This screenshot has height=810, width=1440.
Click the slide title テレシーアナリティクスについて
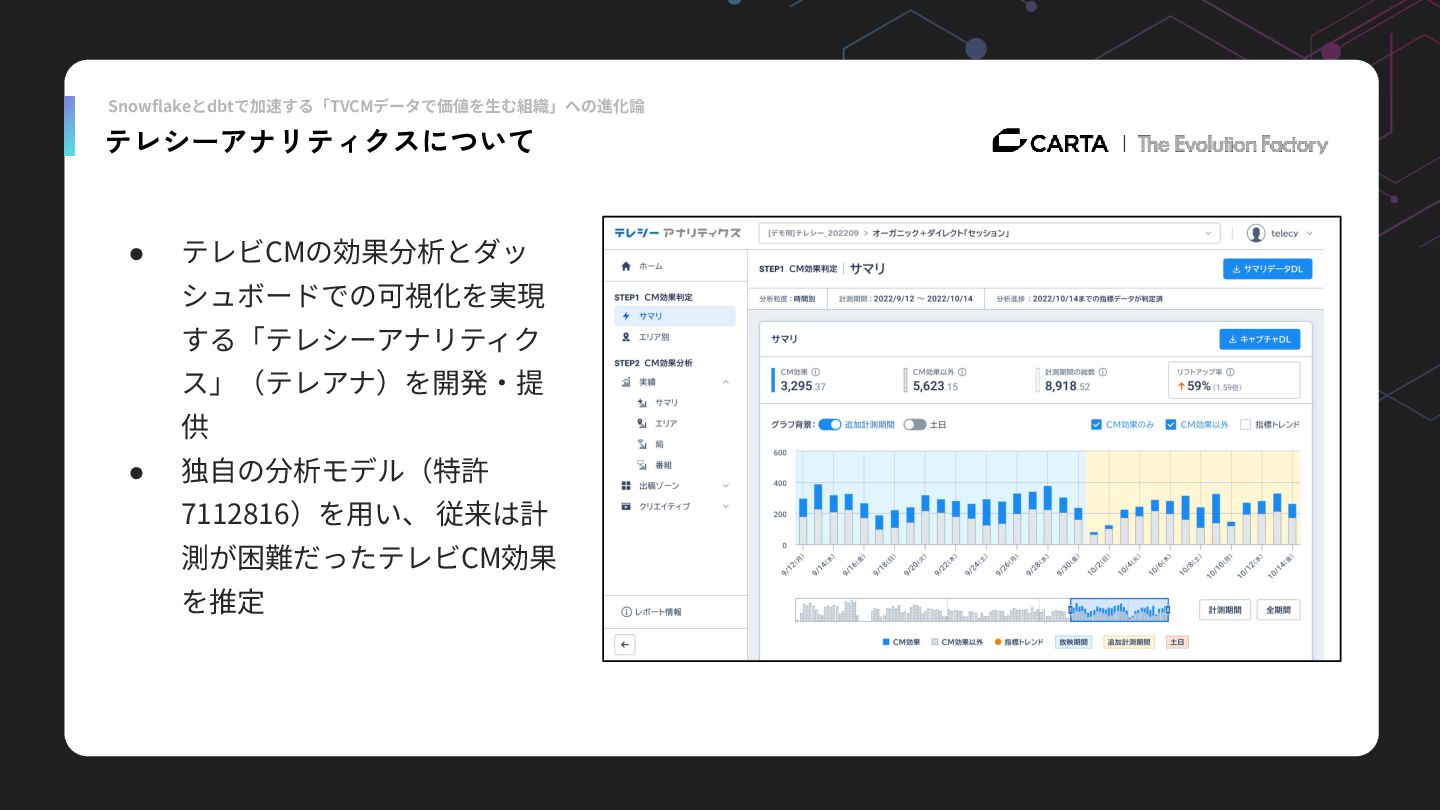(x=320, y=141)
